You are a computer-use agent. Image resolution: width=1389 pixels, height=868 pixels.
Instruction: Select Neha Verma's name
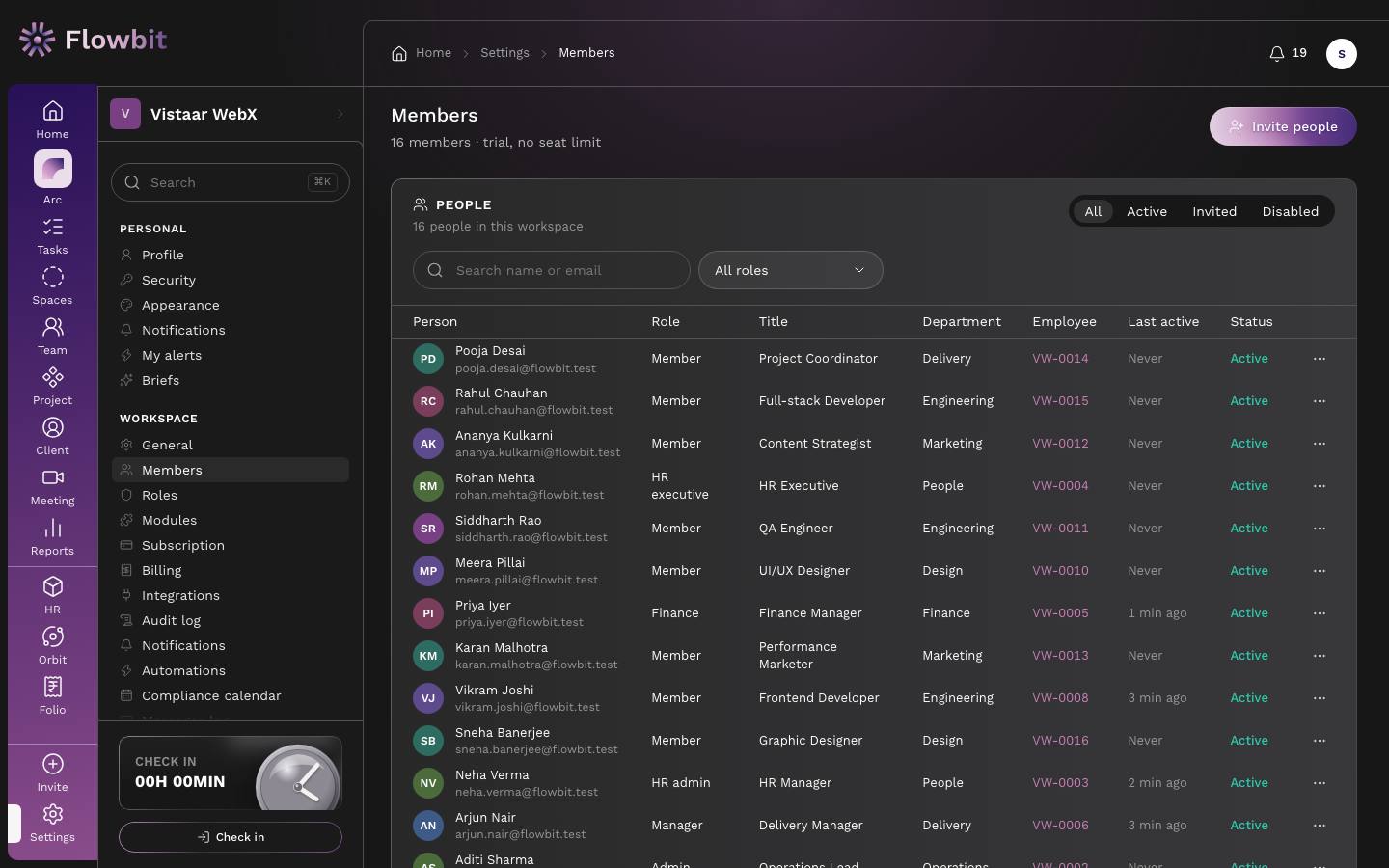[492, 775]
